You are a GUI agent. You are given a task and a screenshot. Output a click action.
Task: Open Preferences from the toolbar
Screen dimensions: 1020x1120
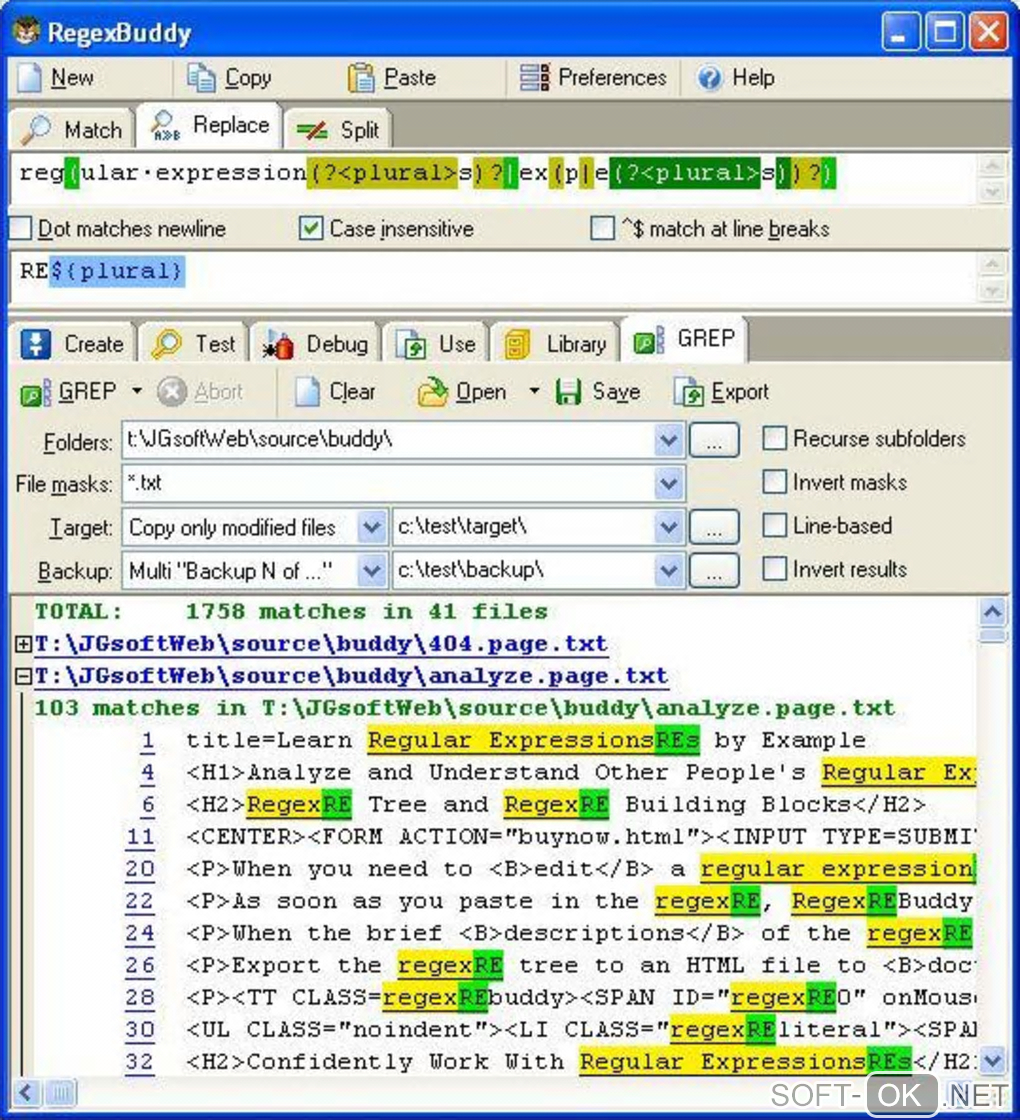pos(593,77)
